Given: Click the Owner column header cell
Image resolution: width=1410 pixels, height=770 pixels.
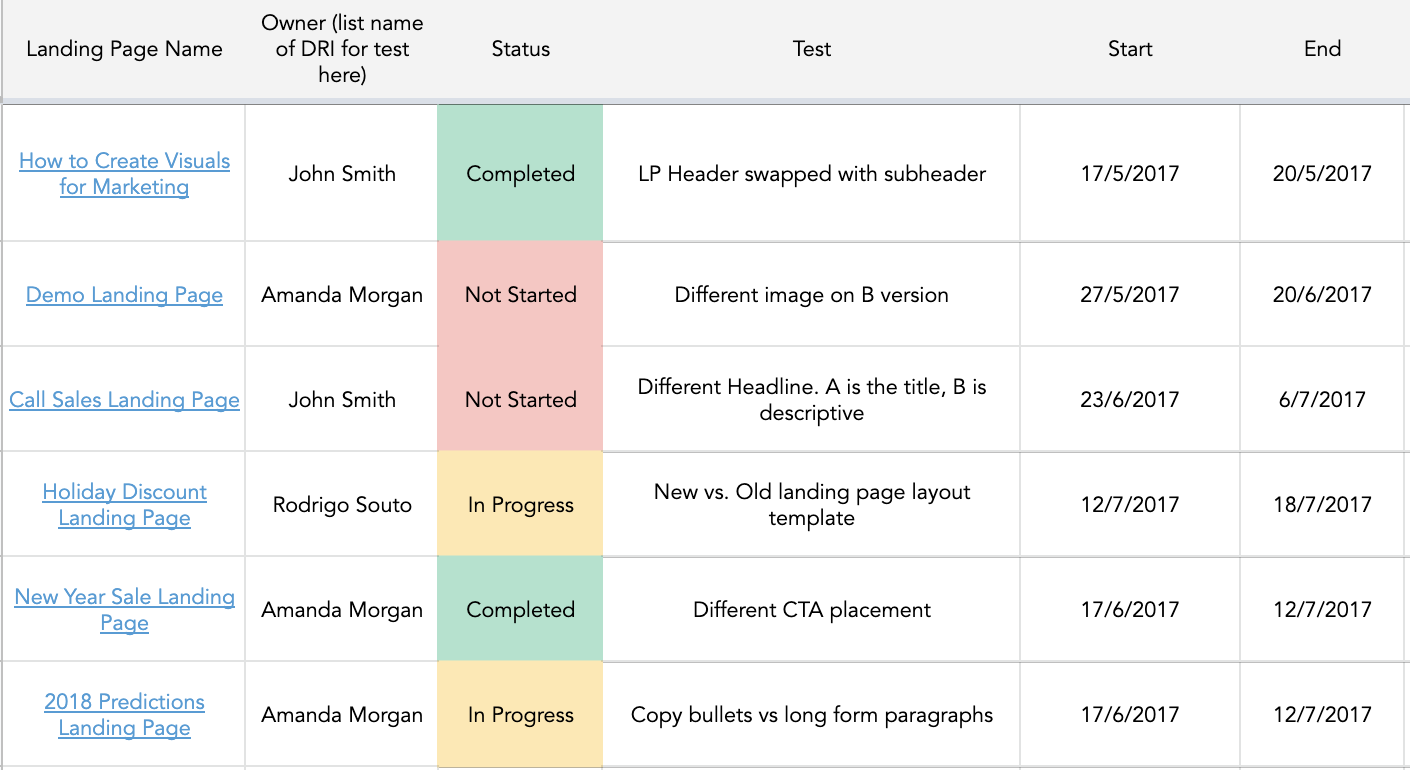Looking at the screenshot, I should coord(342,49).
